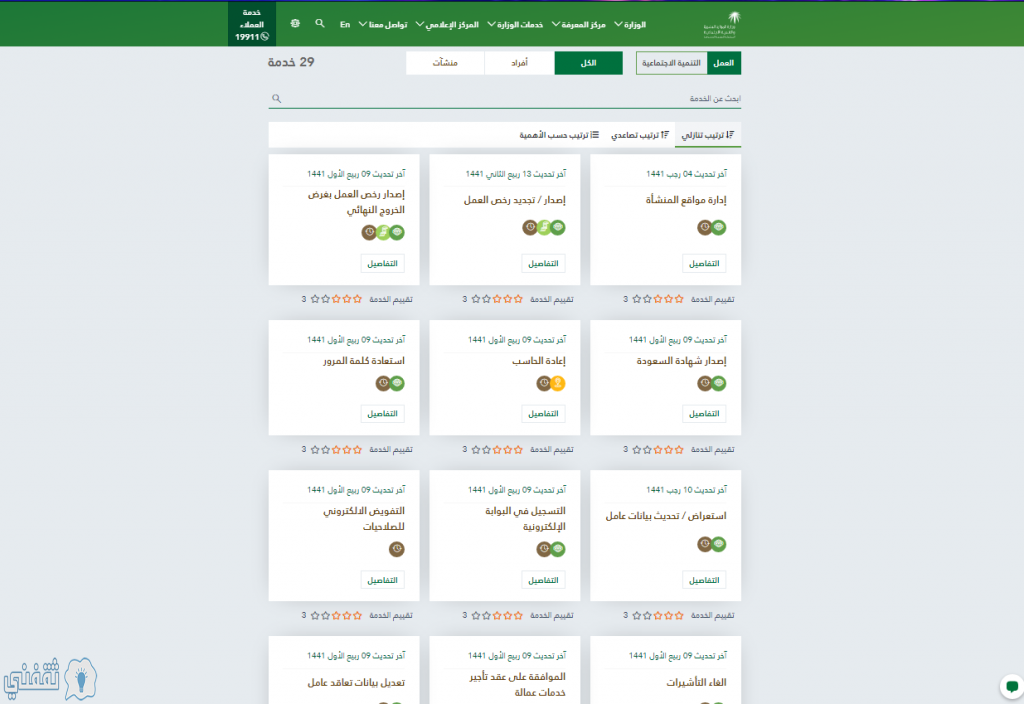Click the star rating under إدارة مواقع المنشأة
The image size is (1024, 704).
point(658,299)
